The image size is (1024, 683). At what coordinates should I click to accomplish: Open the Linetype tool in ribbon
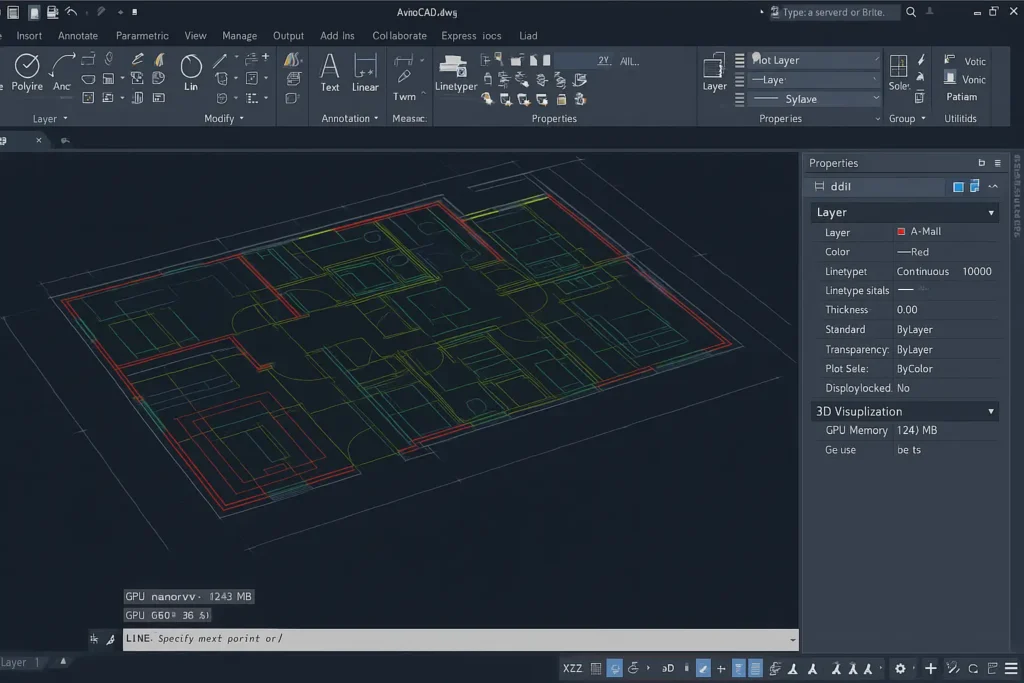coord(455,70)
